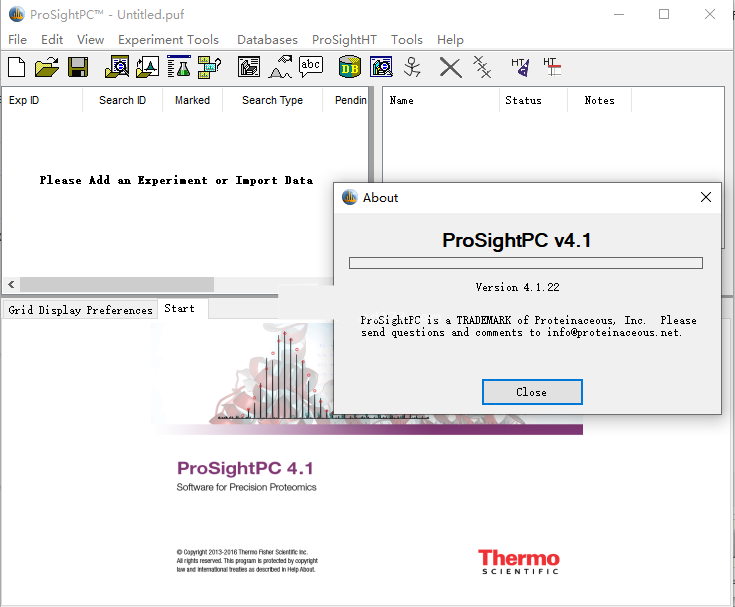The image size is (735, 607).
Task: Save the file with floppy disk icon
Action: (78, 67)
